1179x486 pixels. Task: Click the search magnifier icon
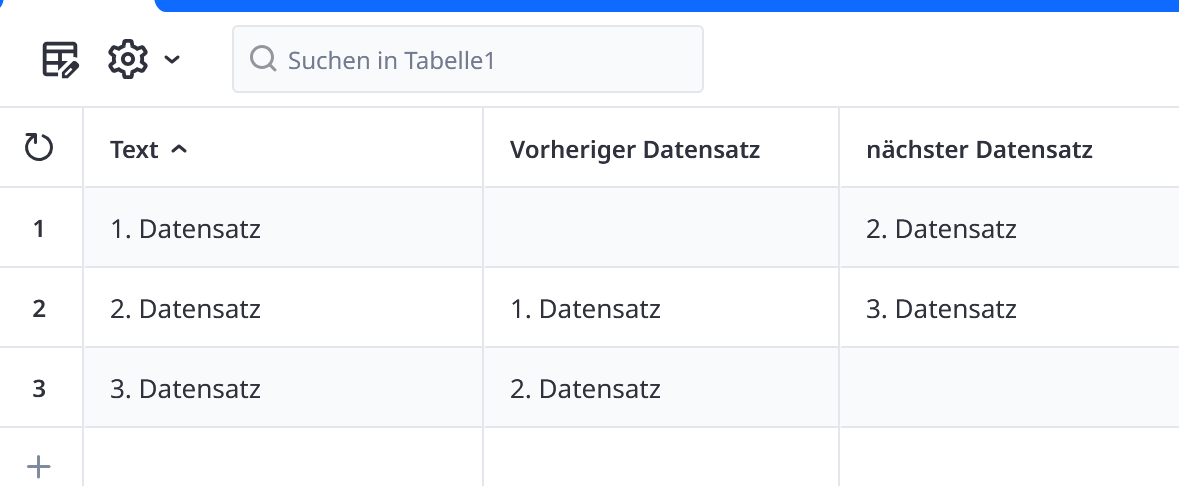(x=263, y=60)
